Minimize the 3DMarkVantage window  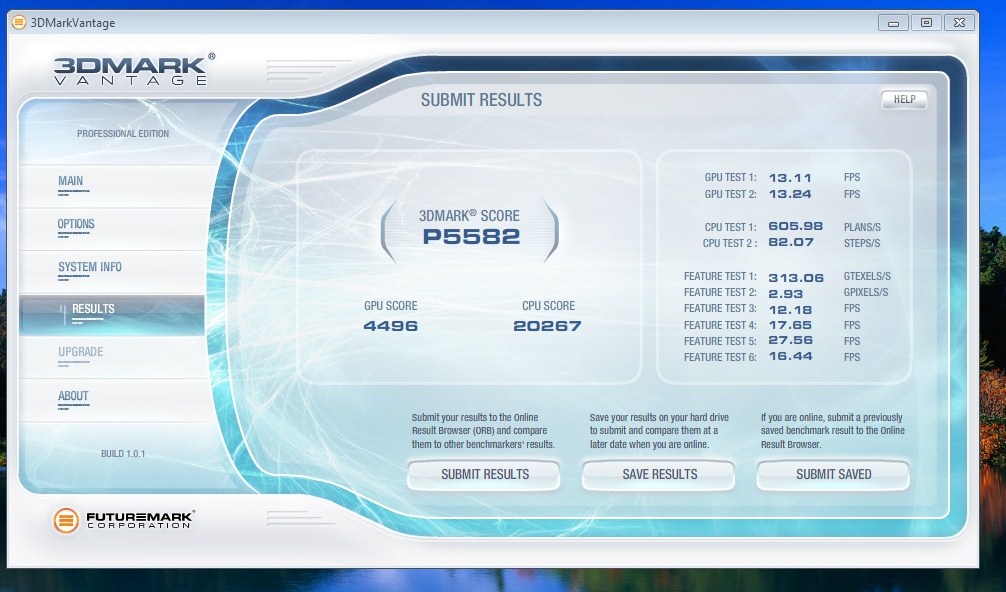click(x=893, y=22)
